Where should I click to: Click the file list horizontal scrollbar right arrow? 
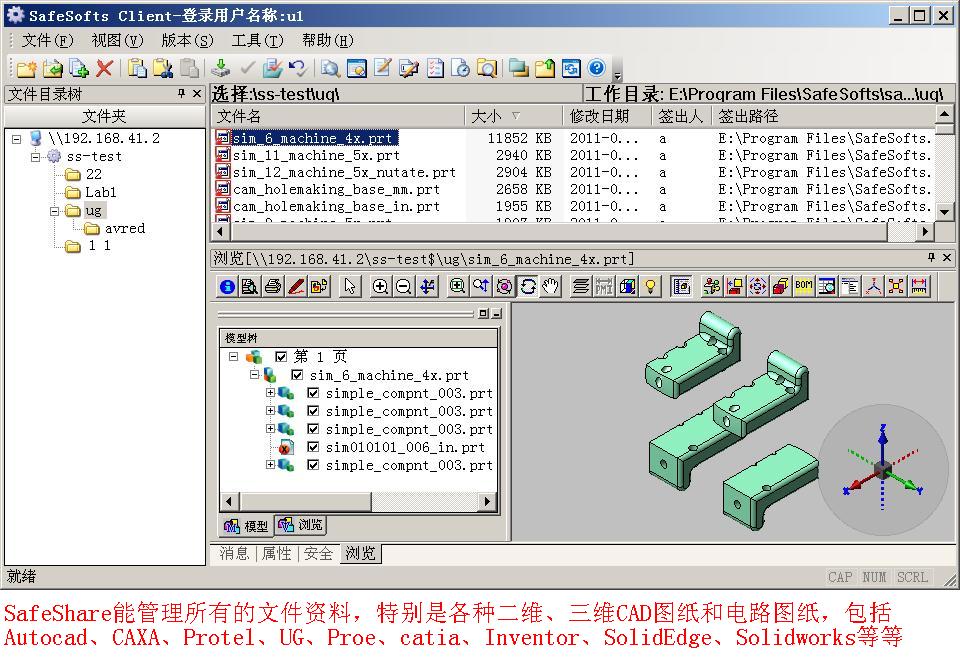click(926, 231)
